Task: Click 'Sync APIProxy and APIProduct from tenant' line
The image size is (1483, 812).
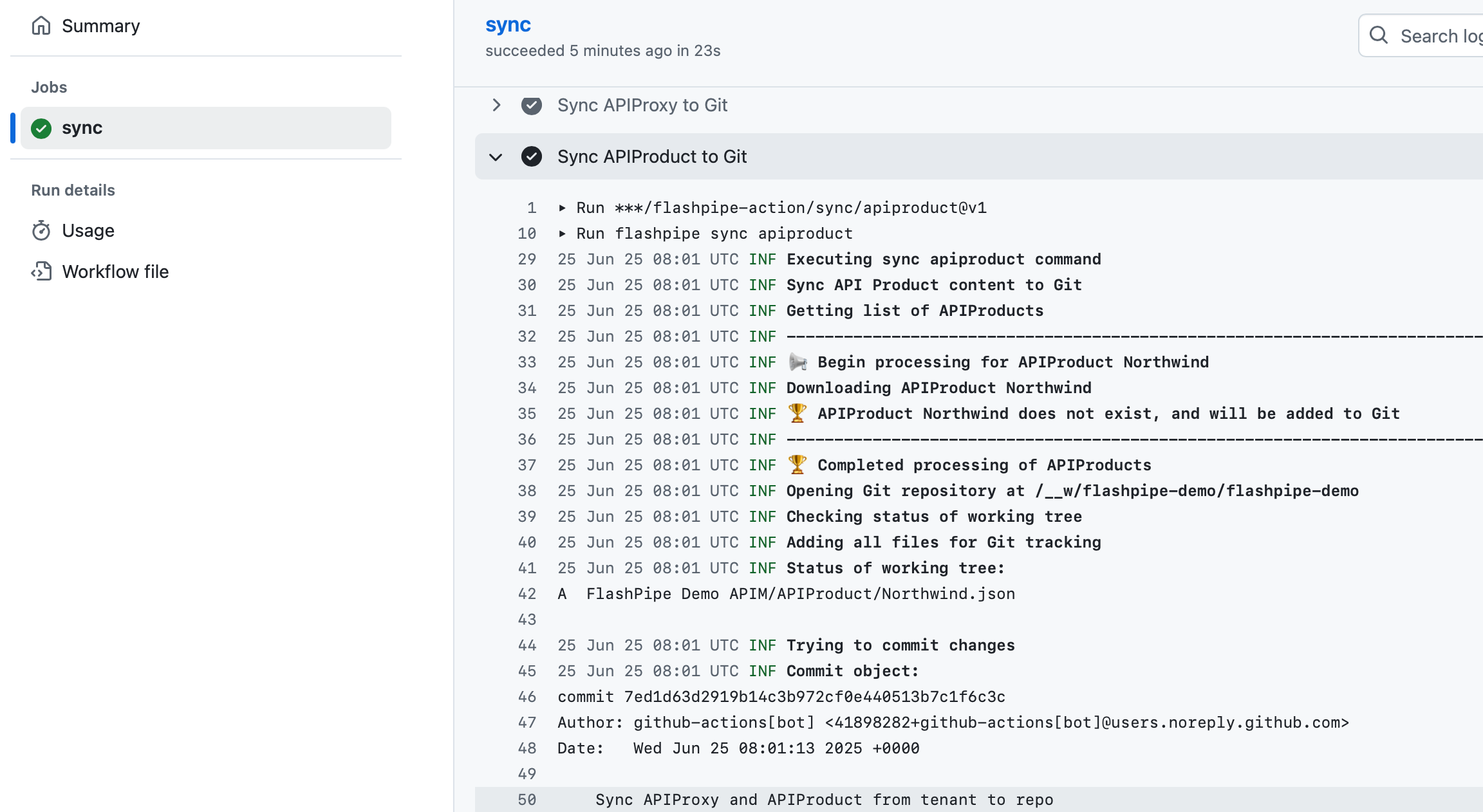Action: point(825,800)
